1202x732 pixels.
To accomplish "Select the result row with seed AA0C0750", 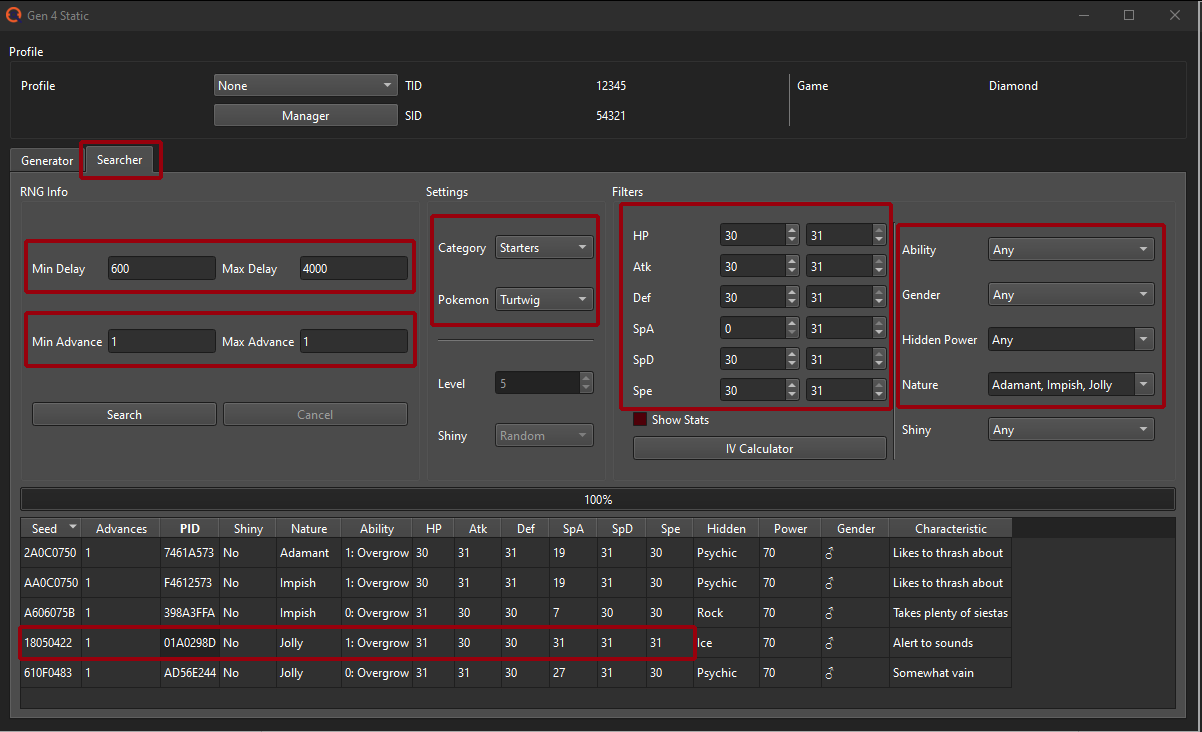I will (516, 583).
